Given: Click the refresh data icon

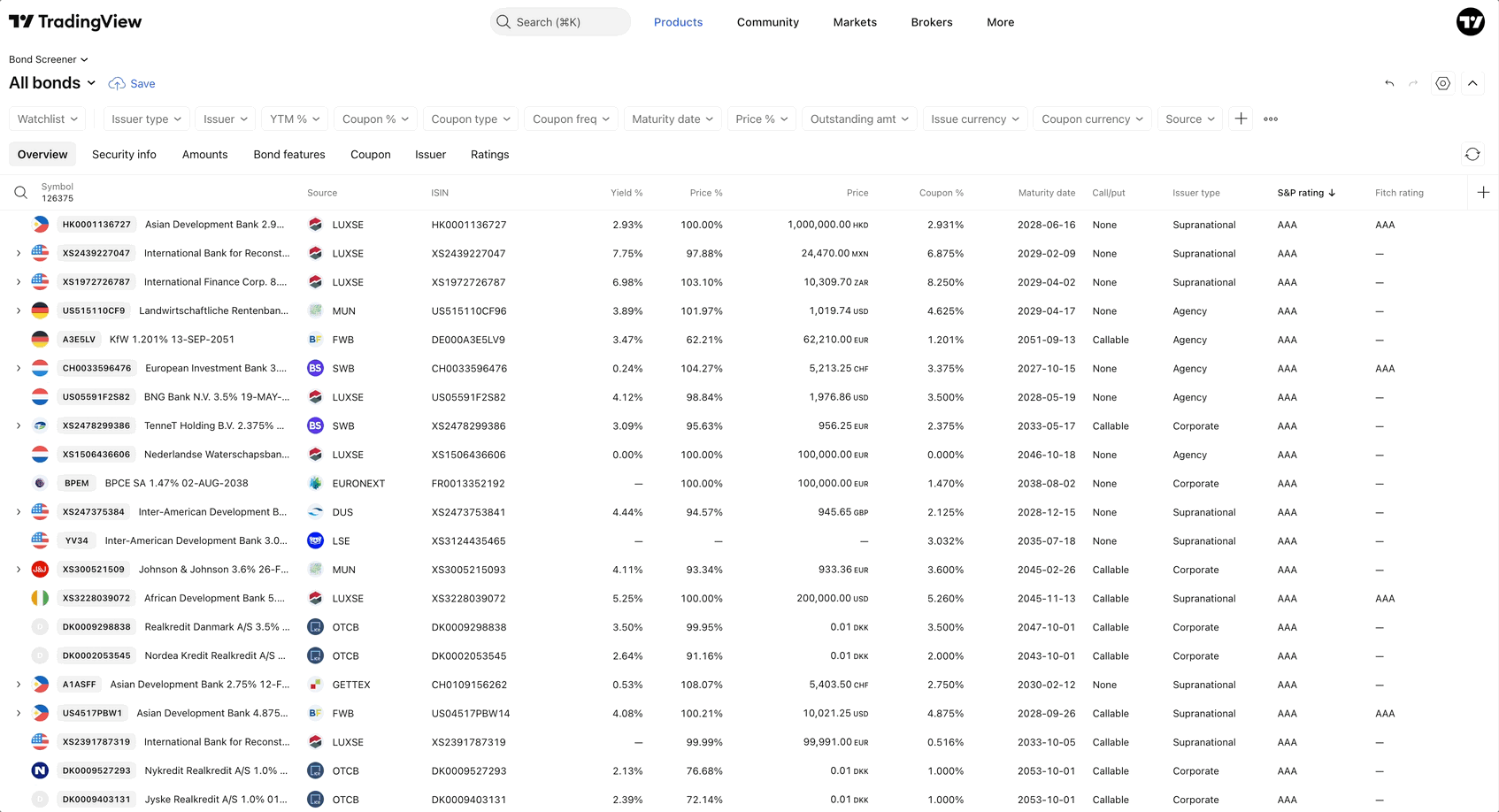Looking at the screenshot, I should pyautogui.click(x=1472, y=154).
